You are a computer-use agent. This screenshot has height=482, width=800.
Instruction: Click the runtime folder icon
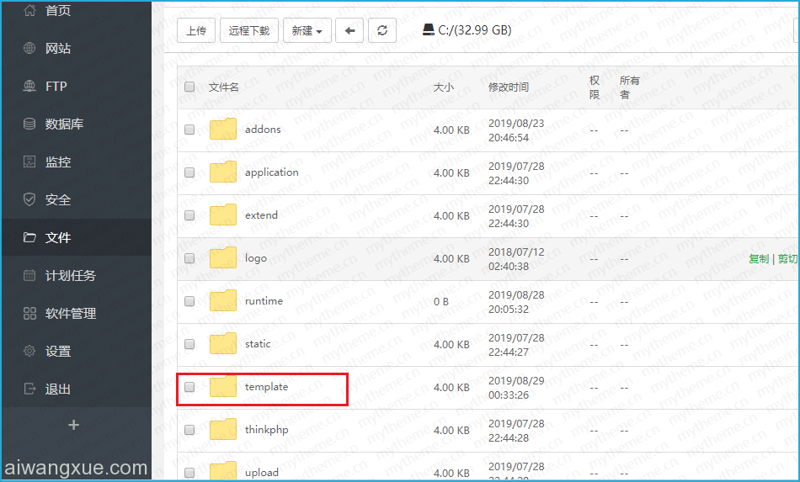(223, 300)
